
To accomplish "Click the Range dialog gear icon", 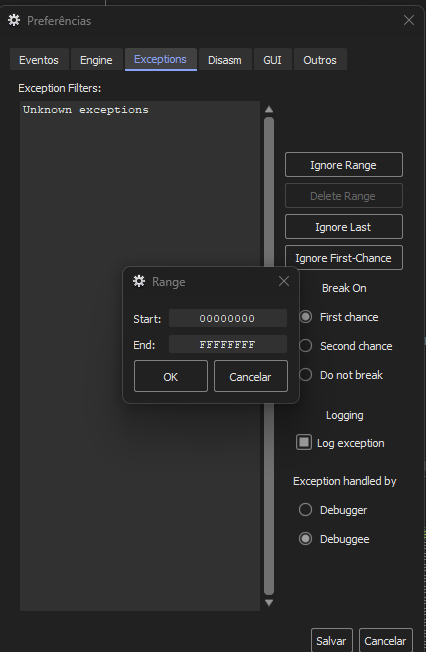I will pos(139,282).
